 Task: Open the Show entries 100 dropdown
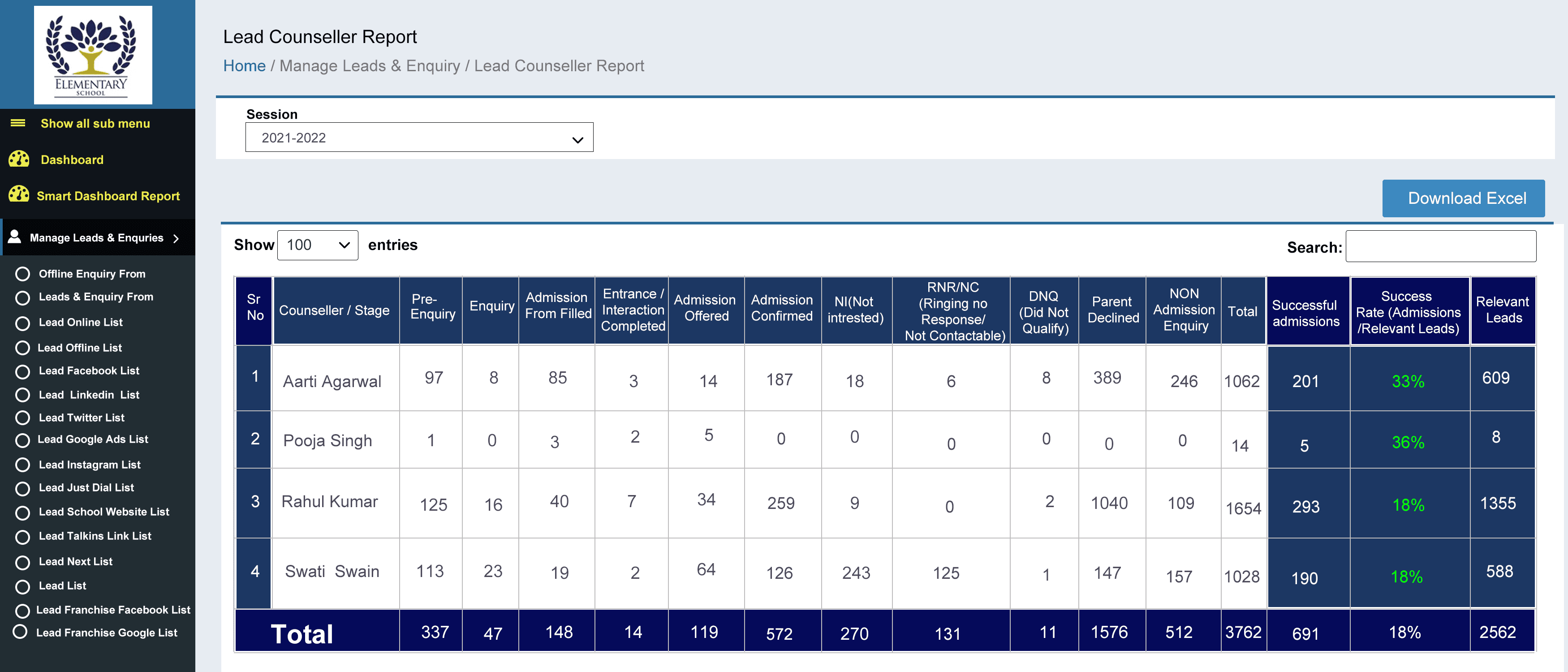pos(317,246)
